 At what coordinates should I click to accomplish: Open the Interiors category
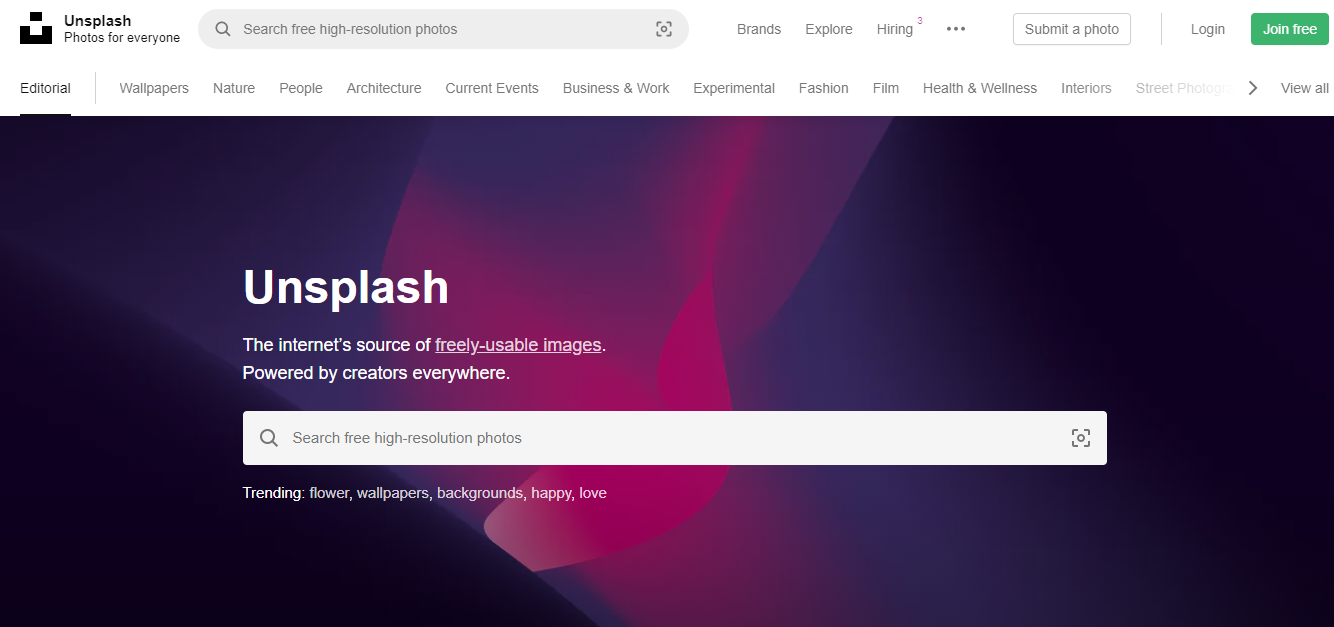[1086, 88]
